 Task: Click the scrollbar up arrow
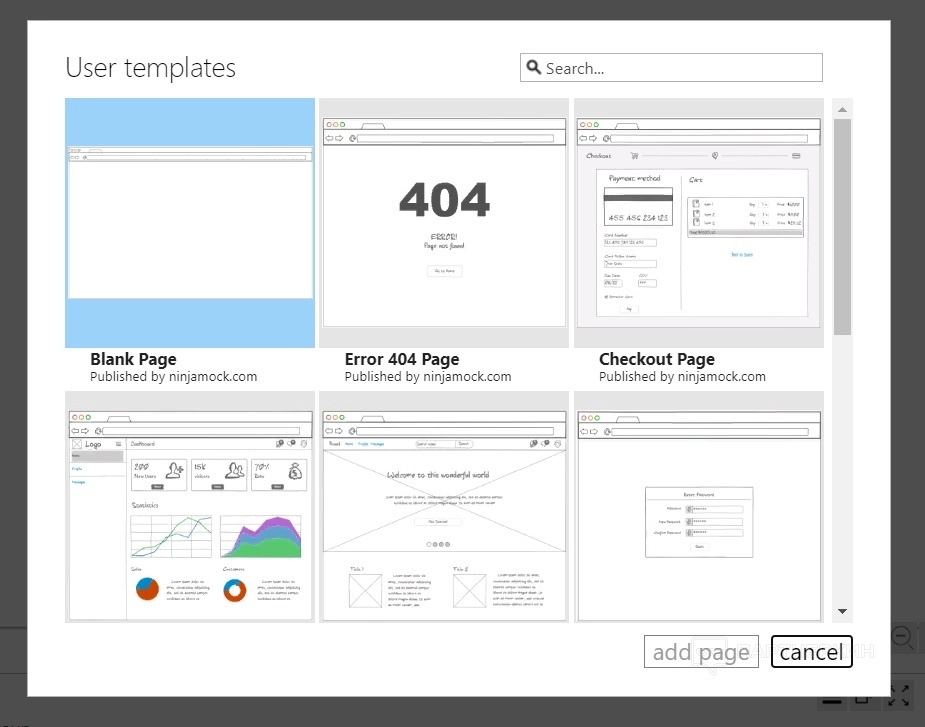(842, 110)
